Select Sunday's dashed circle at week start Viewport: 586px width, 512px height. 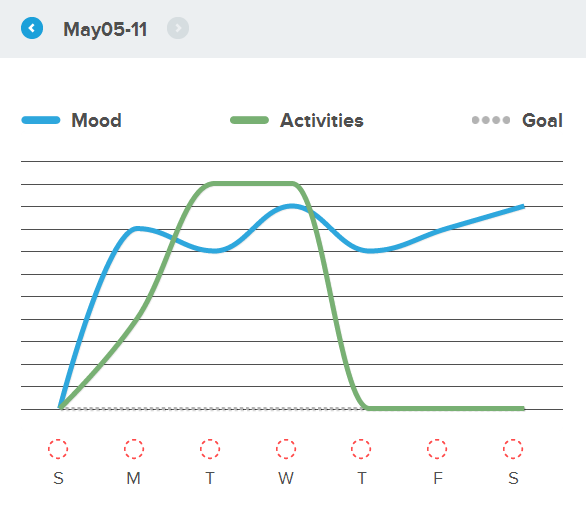[x=58, y=449]
